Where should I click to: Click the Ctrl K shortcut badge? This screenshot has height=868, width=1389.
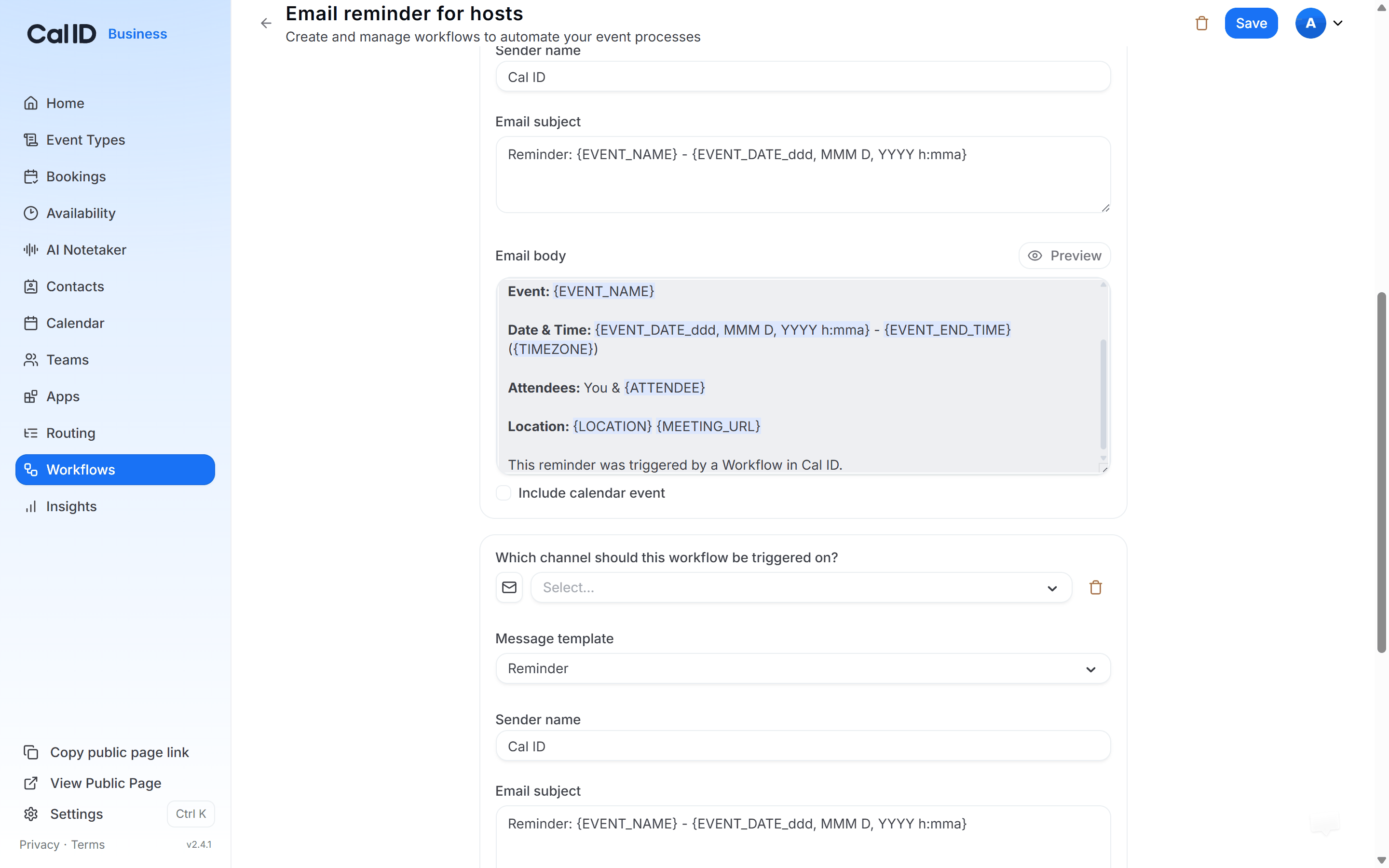(x=191, y=814)
